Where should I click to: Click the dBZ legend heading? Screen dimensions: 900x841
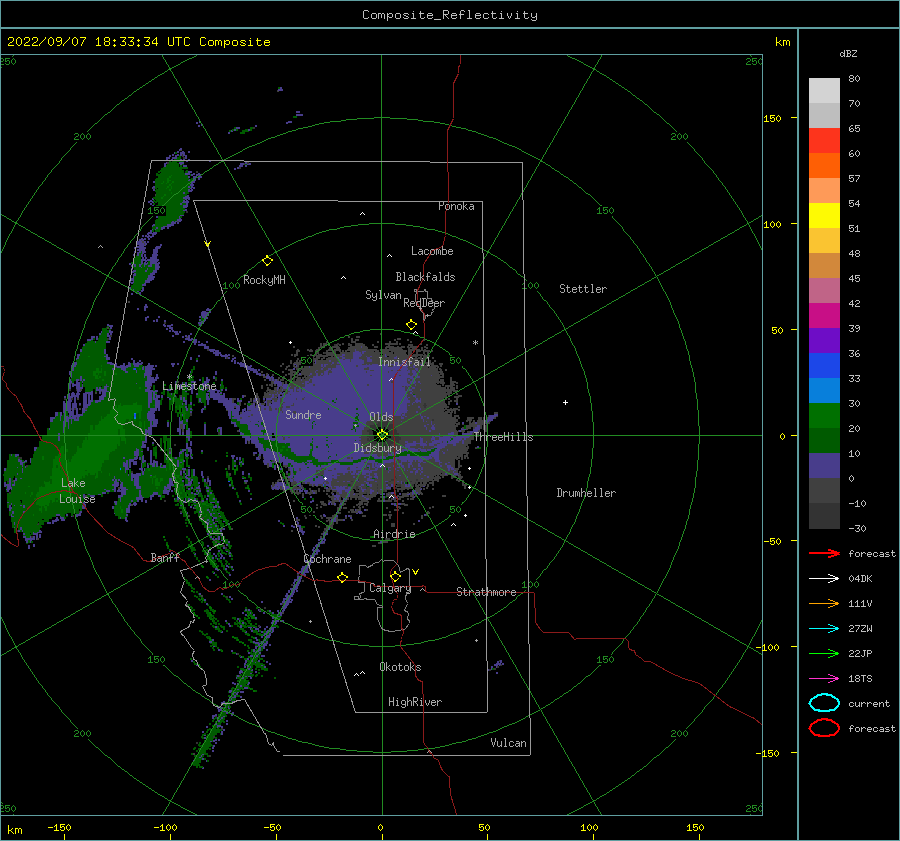(x=848, y=53)
